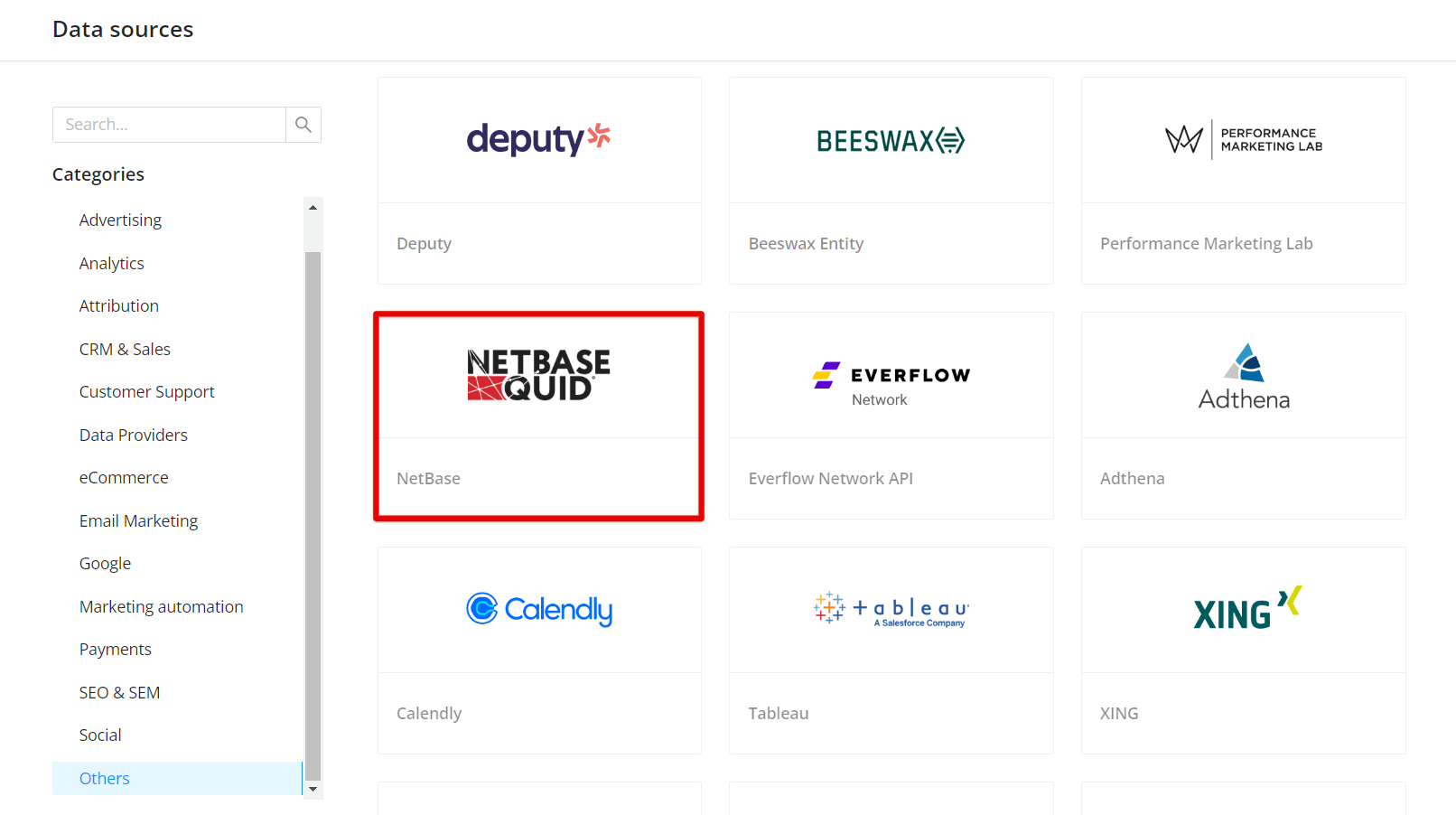Screen dimensions: 1456x815
Task: Open the Advertising category
Action: tap(120, 220)
